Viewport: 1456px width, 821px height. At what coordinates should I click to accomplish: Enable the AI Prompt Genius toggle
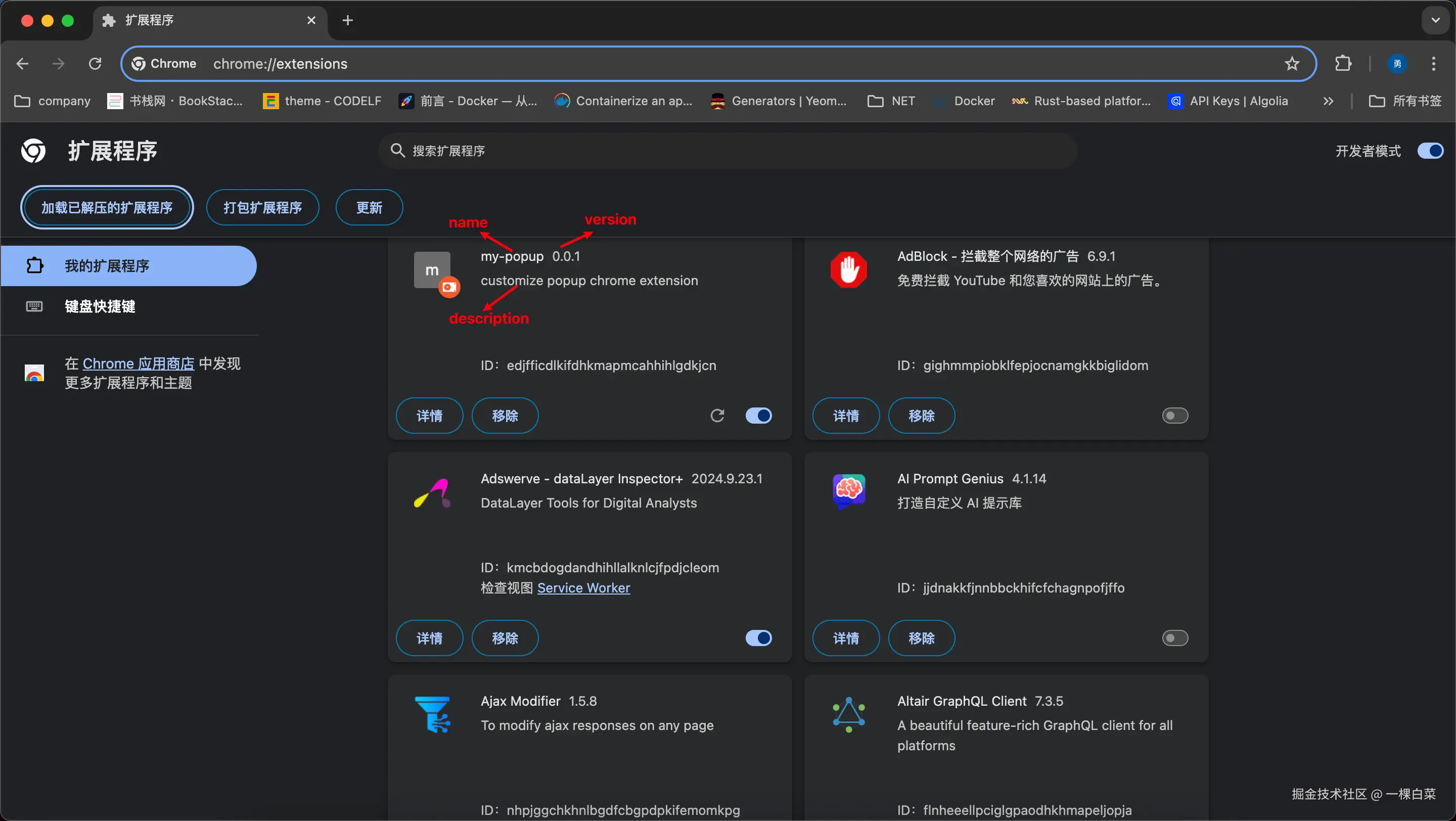click(x=1174, y=638)
